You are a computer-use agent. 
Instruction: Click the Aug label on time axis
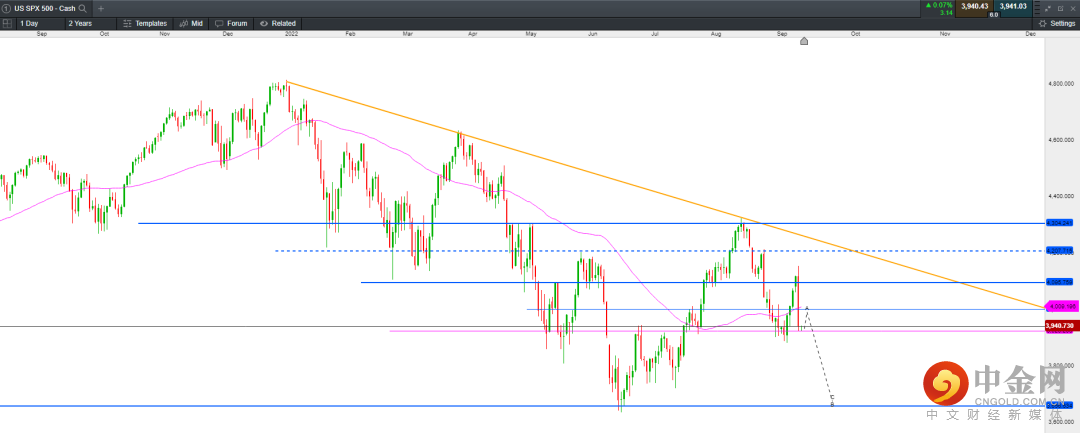pyautogui.click(x=716, y=33)
